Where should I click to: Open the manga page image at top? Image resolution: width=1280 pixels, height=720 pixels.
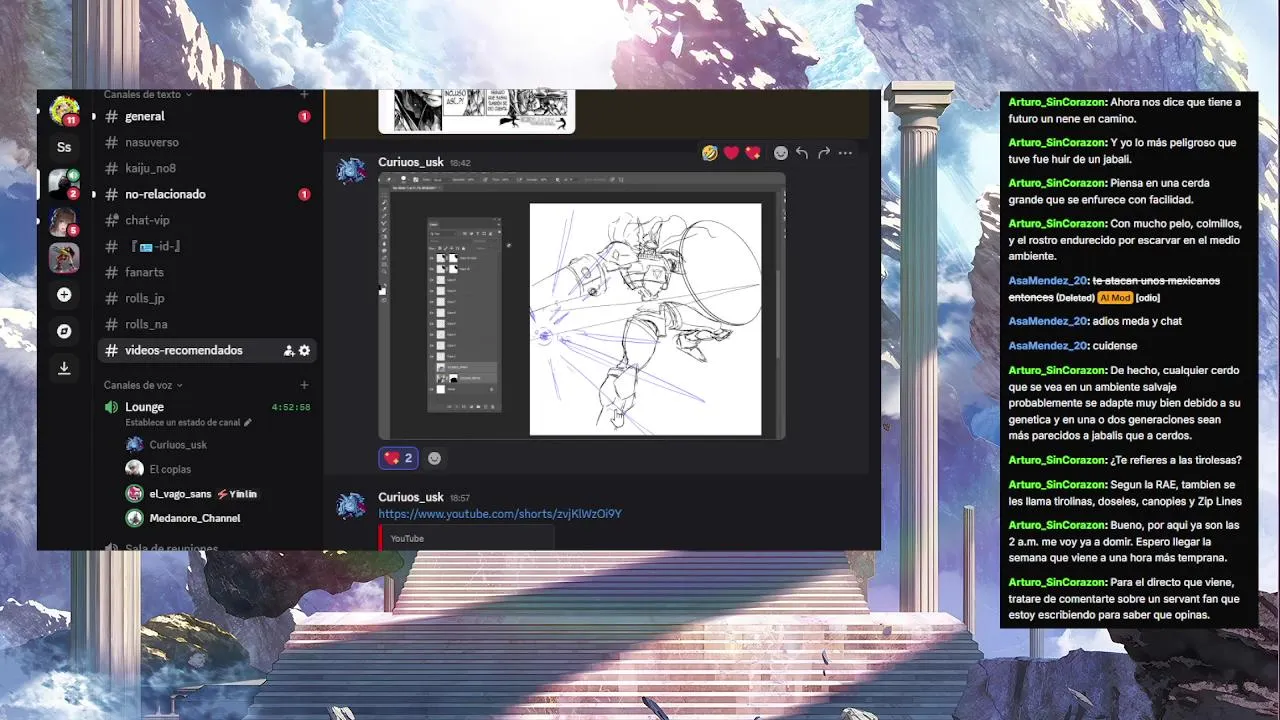point(476,110)
